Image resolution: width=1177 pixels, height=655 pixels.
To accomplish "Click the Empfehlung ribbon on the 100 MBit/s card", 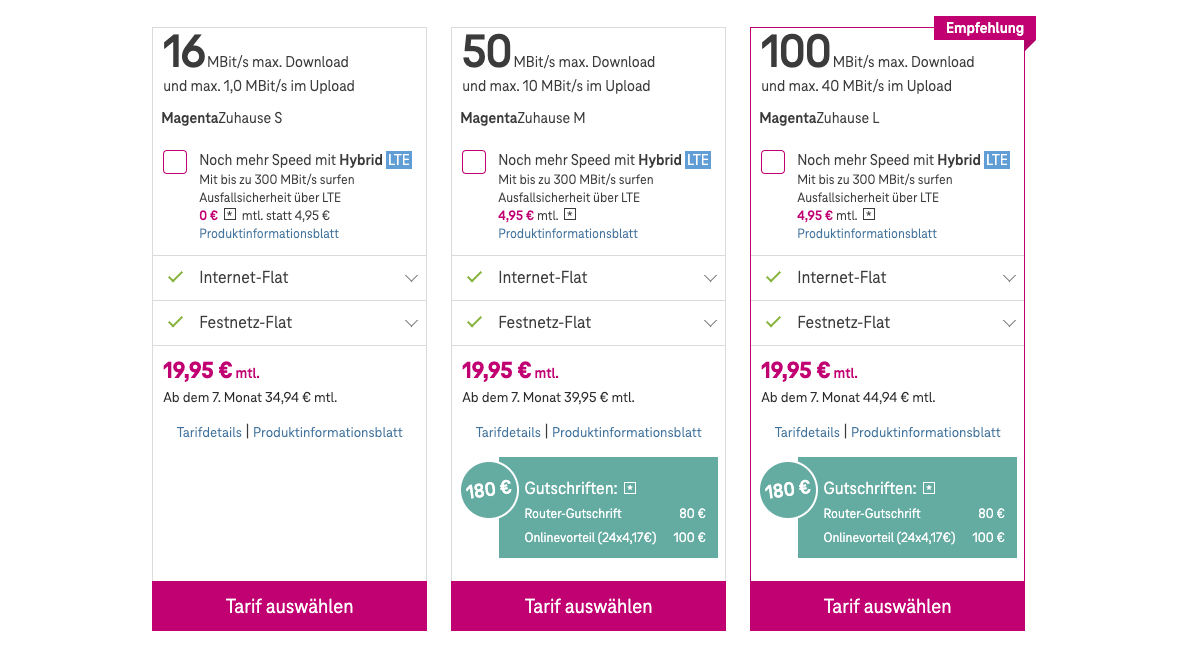I will tap(985, 29).
